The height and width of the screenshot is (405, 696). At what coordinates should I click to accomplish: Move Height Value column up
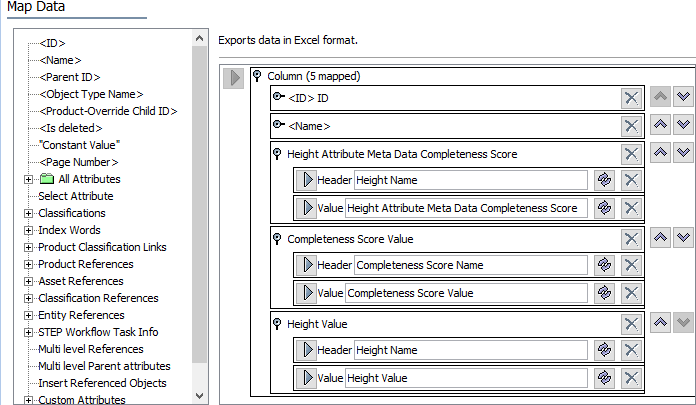pos(660,323)
